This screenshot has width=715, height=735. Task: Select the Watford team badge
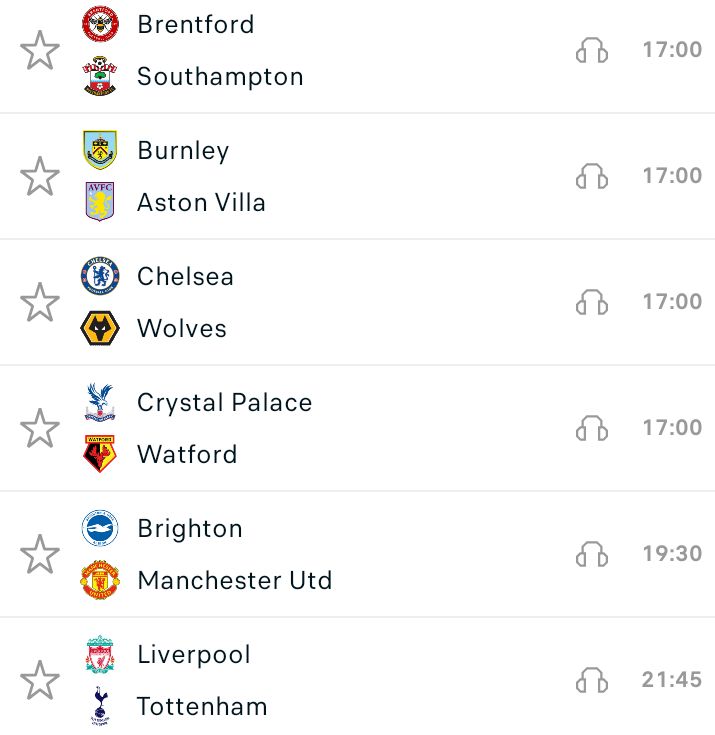click(x=99, y=454)
